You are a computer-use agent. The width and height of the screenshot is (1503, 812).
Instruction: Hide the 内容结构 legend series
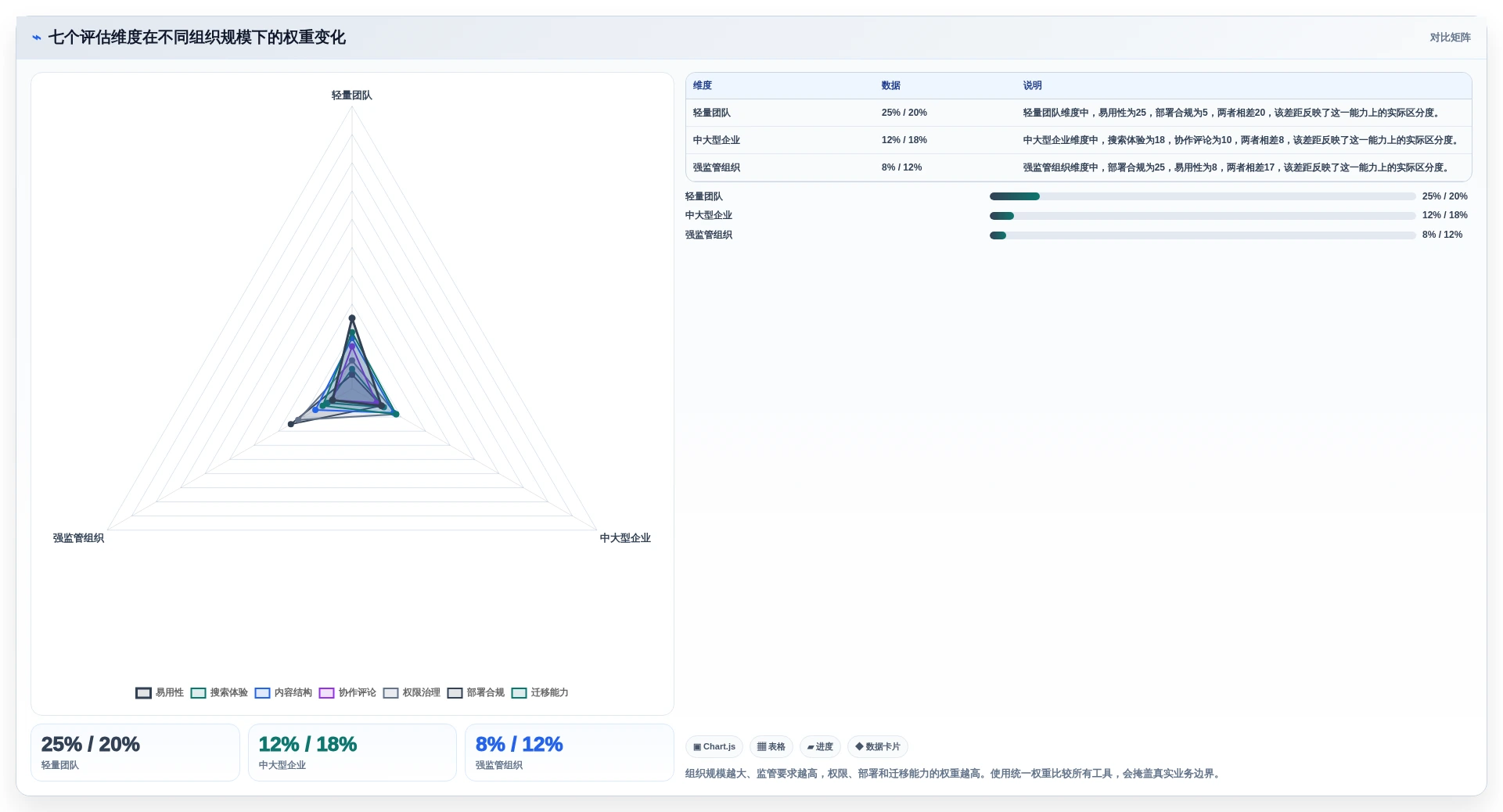coord(283,692)
